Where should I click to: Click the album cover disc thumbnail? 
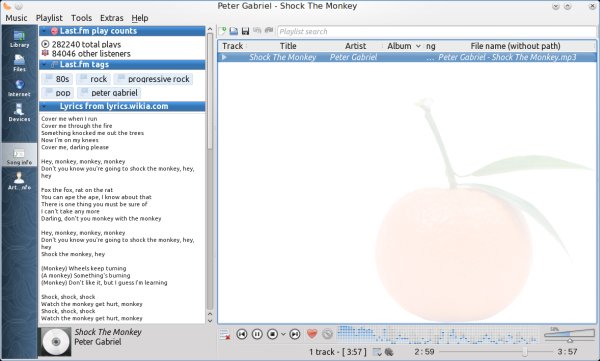tap(56, 342)
